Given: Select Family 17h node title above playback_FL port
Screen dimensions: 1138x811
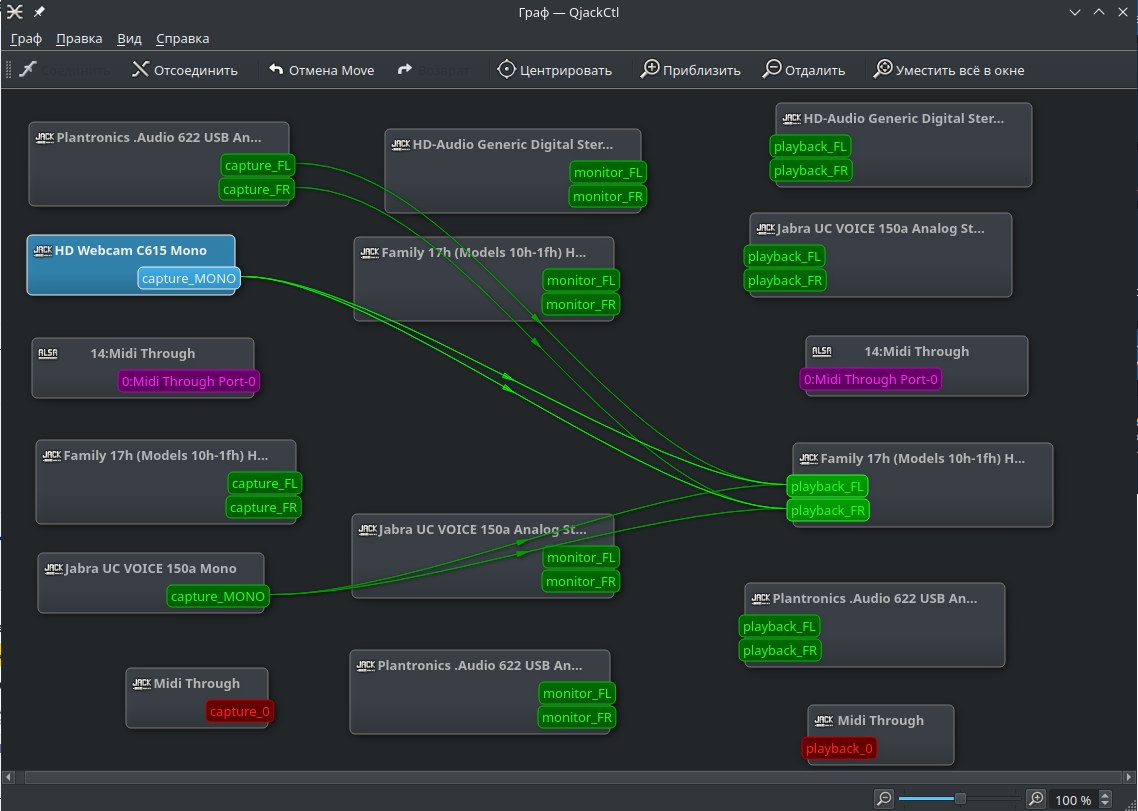Looking at the screenshot, I should (922, 458).
